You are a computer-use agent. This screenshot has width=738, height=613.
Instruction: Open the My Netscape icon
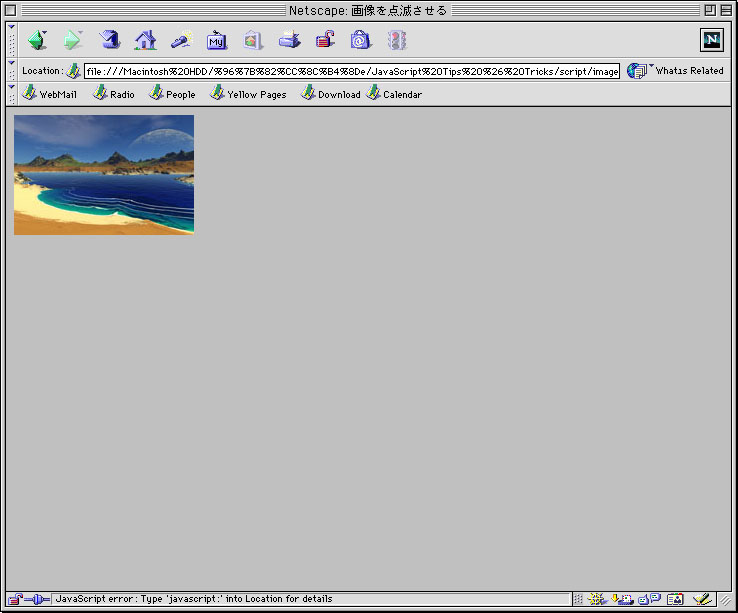pyautogui.click(x=217, y=40)
